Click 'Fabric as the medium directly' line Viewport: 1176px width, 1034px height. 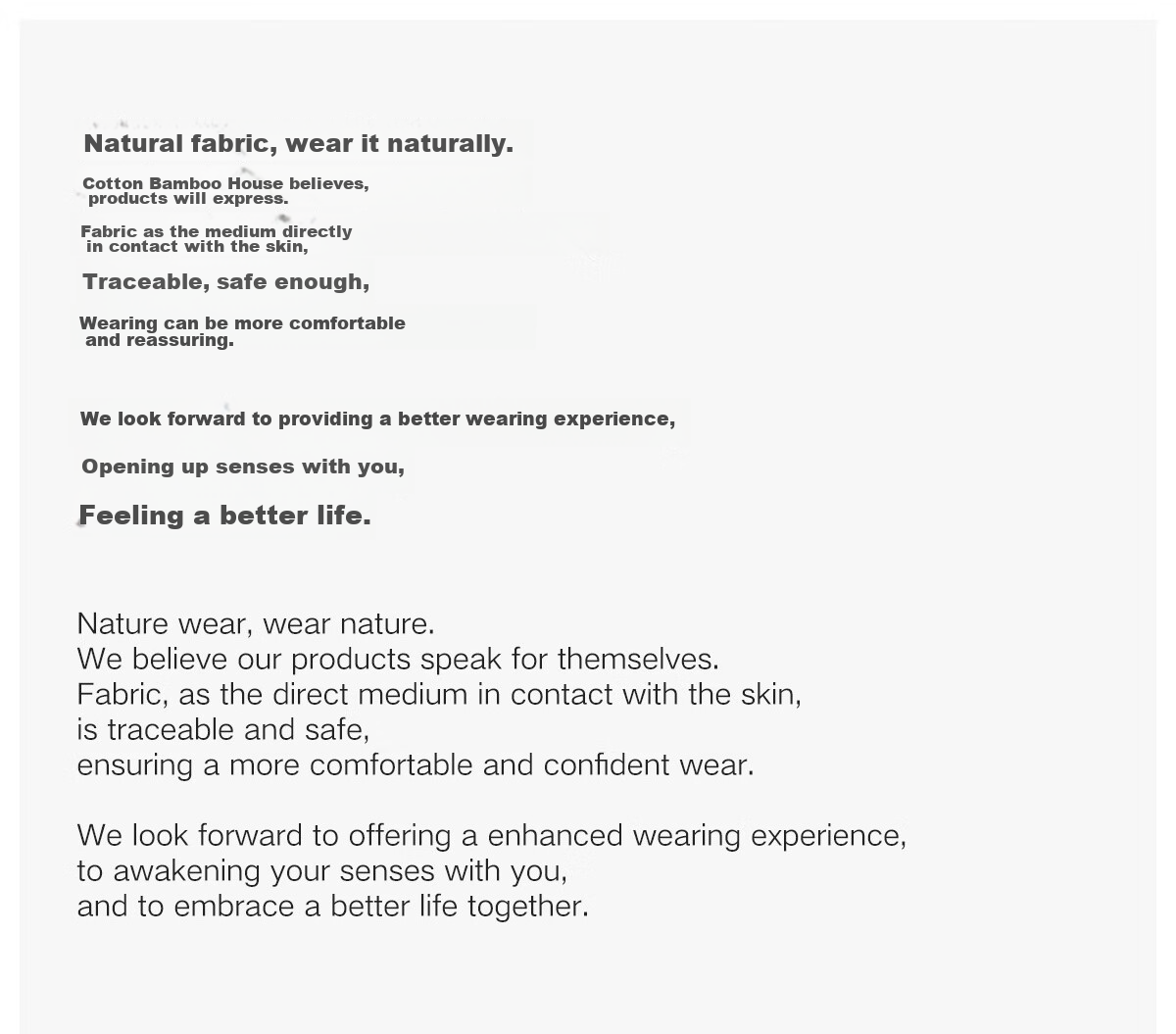pyautogui.click(x=217, y=231)
